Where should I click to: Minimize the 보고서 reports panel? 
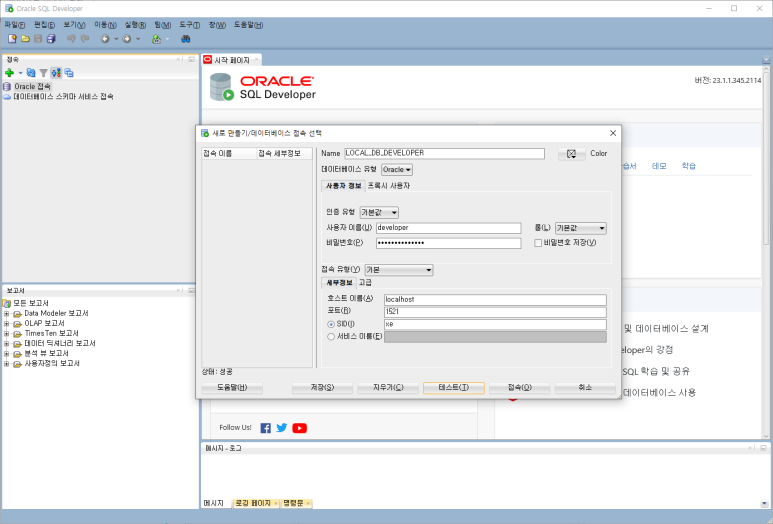pyautogui.click(x=191, y=290)
